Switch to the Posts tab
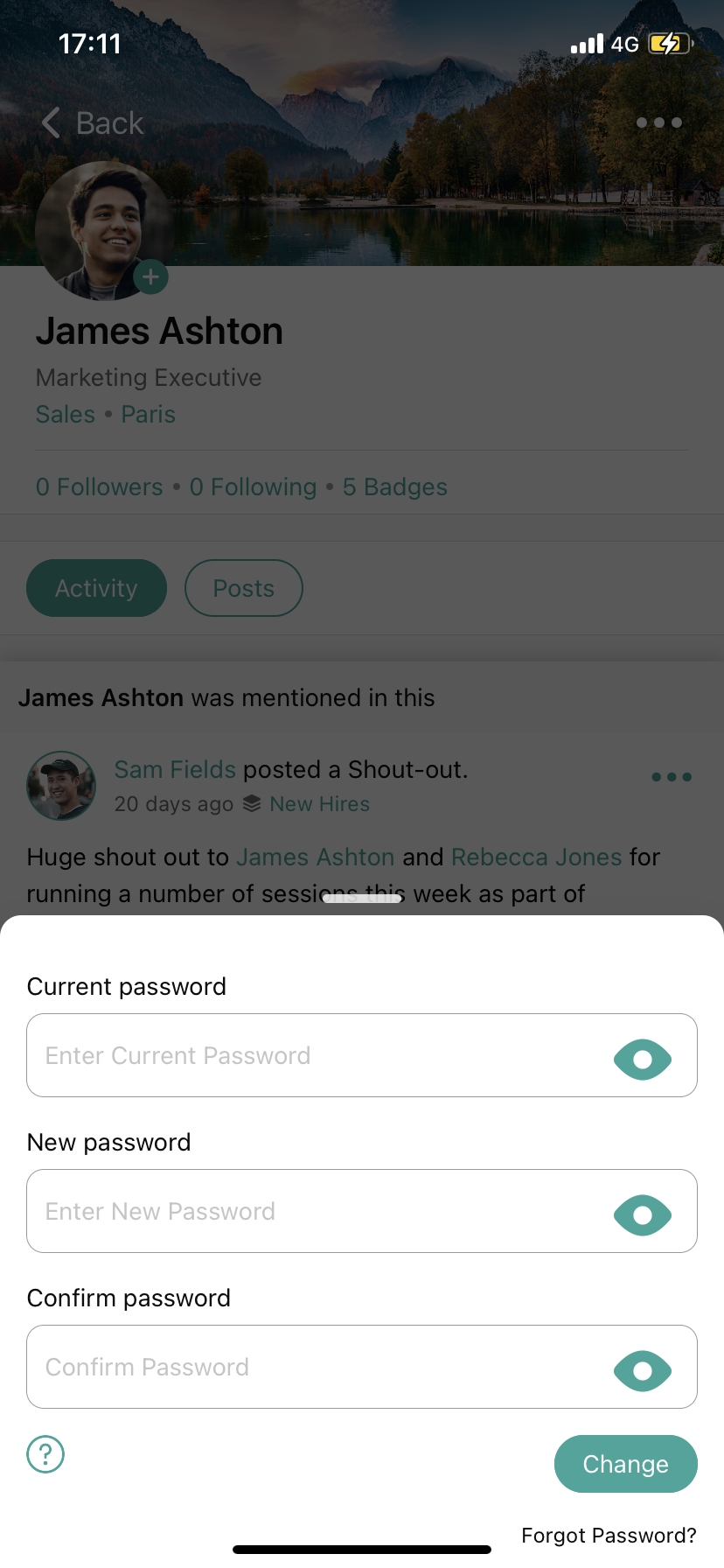This screenshot has width=724, height=1568. pos(244,588)
